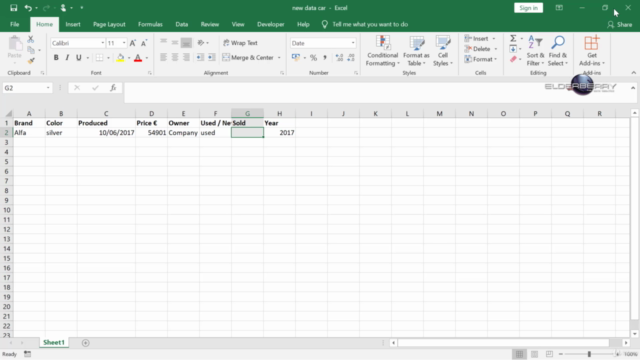This screenshot has height=360, width=640.
Task: Expand the Name Box dropdown arrow
Action: pos(48,88)
